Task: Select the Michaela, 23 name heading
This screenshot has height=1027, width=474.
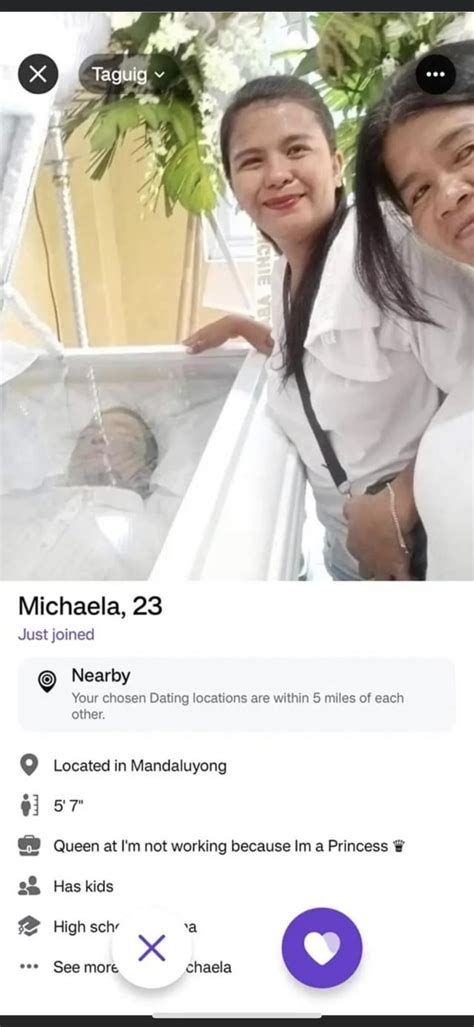Action: [x=90, y=606]
